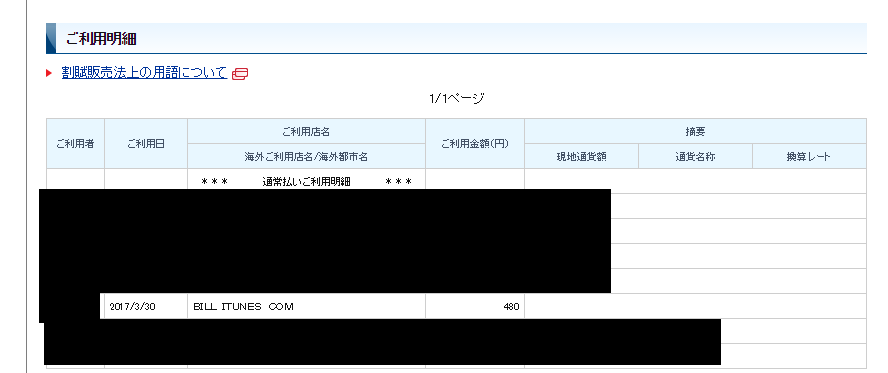Click the amount cell showing 480
Screen dimensions: 888x373
click(x=475, y=307)
